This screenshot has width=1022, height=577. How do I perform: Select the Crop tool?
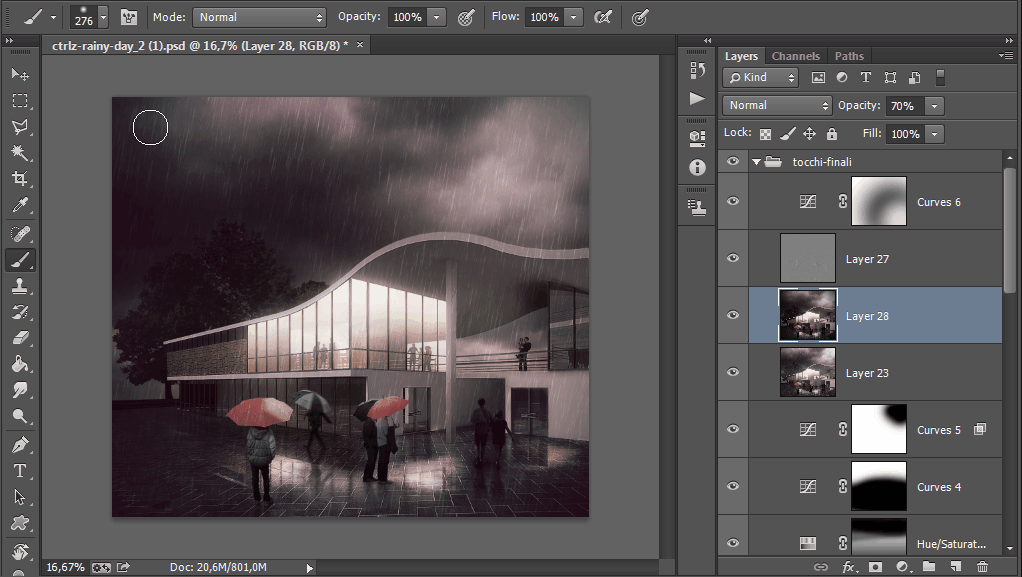coord(20,179)
